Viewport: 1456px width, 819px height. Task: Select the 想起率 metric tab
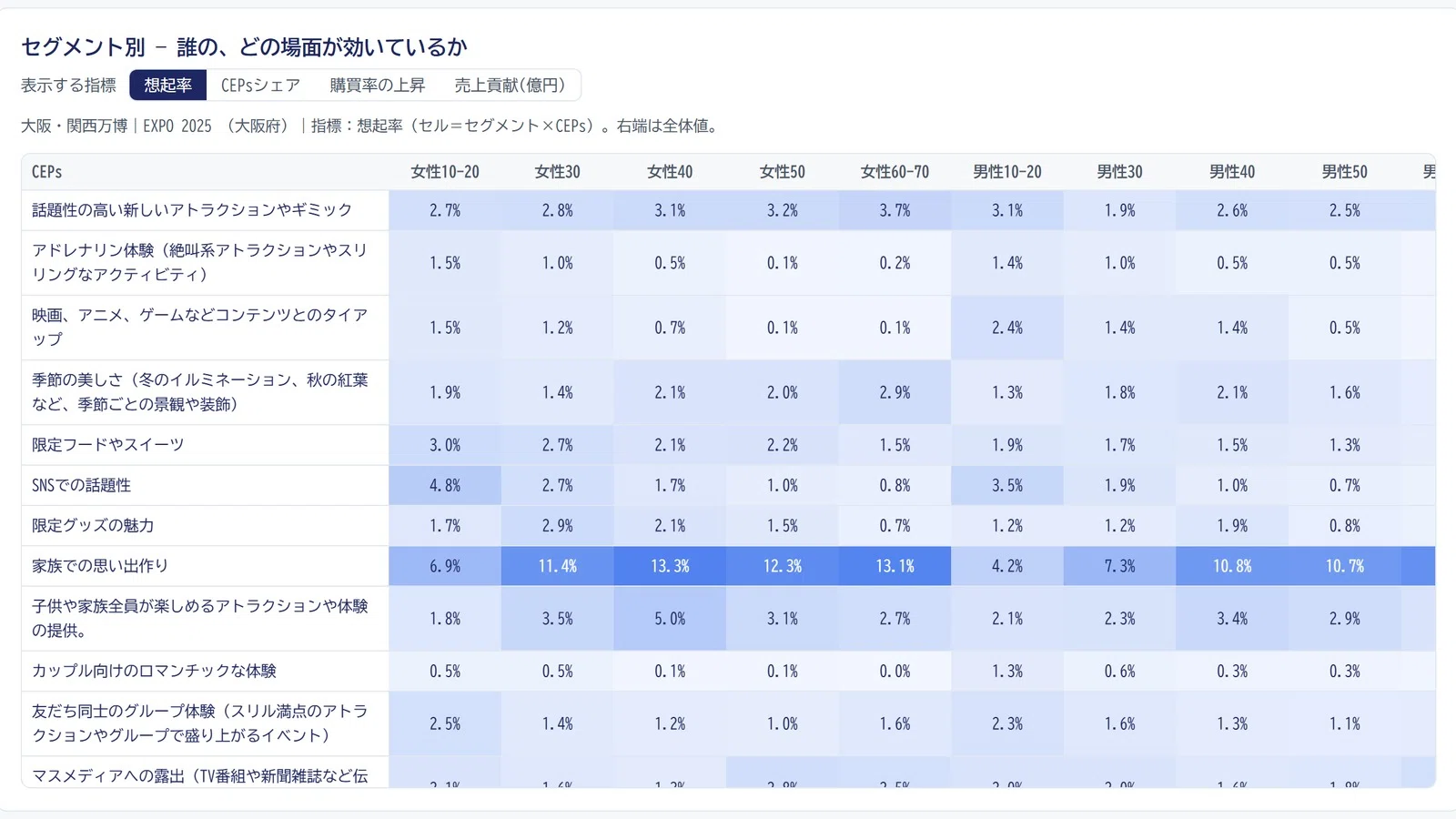pyautogui.click(x=168, y=86)
